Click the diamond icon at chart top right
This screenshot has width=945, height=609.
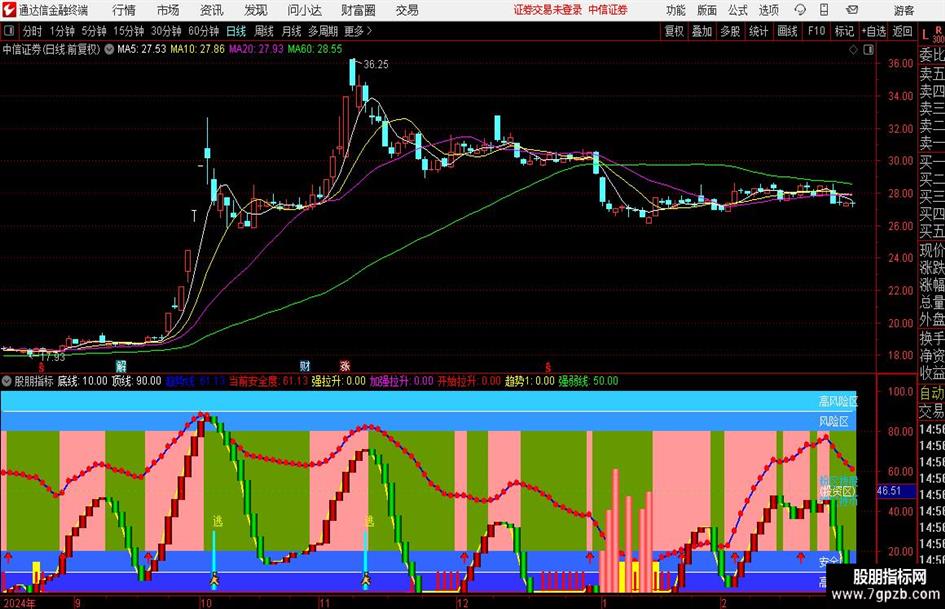(853, 50)
